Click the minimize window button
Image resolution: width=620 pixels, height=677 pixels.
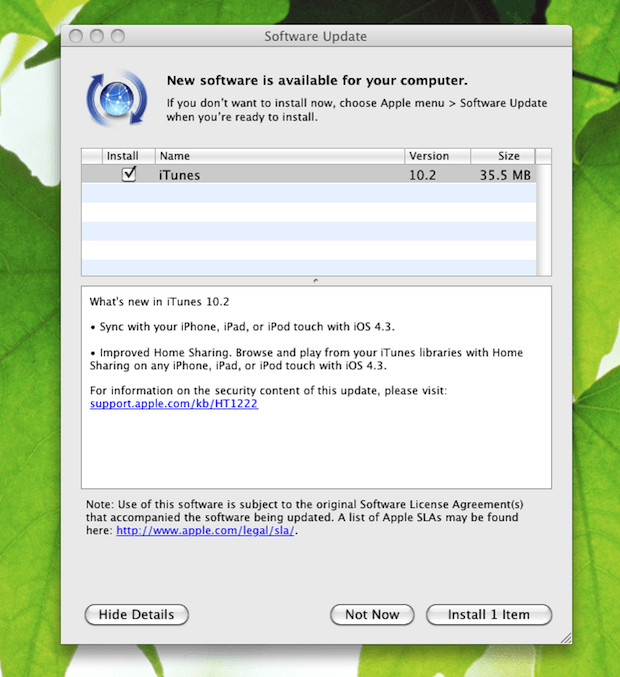(x=97, y=36)
